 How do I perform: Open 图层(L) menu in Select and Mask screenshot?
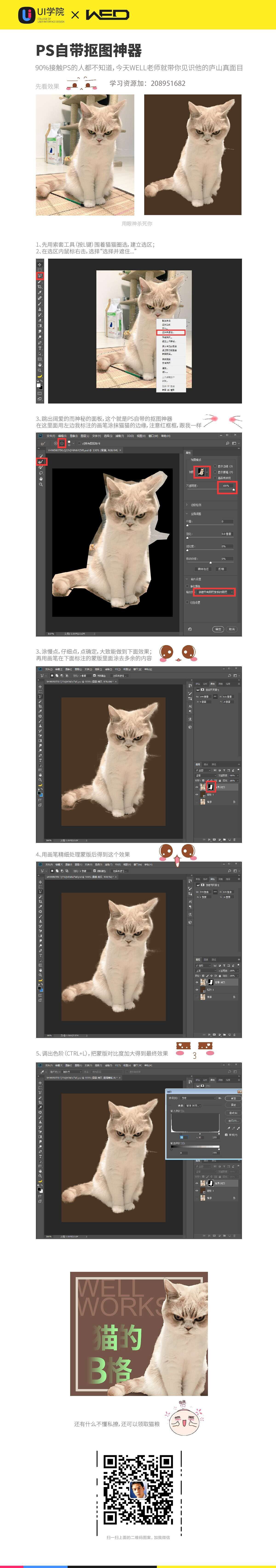click(x=85, y=436)
